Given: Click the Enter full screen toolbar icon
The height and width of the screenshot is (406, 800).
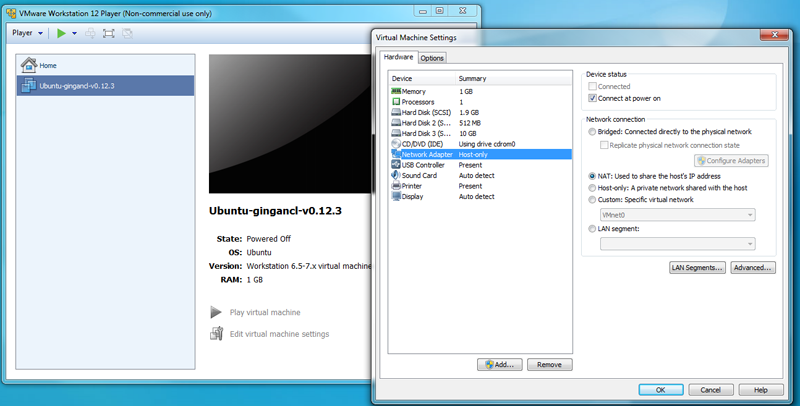Looking at the screenshot, I should [x=109, y=33].
